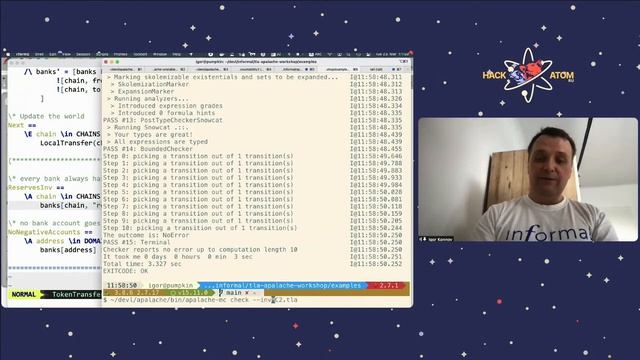Click 'Next ==' definition in editor
The height and width of the screenshot is (360, 640).
coord(22,125)
